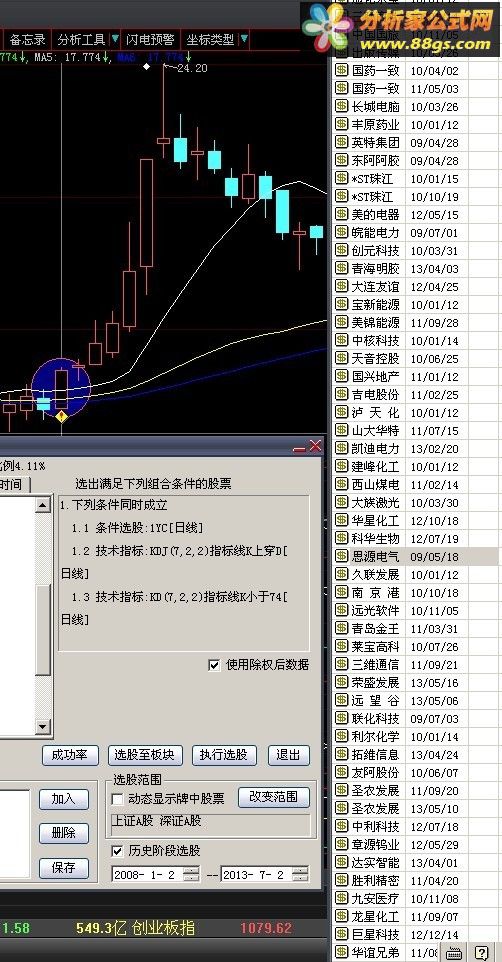
Task: Open the 备忘录 menu
Action: click(x=27, y=40)
